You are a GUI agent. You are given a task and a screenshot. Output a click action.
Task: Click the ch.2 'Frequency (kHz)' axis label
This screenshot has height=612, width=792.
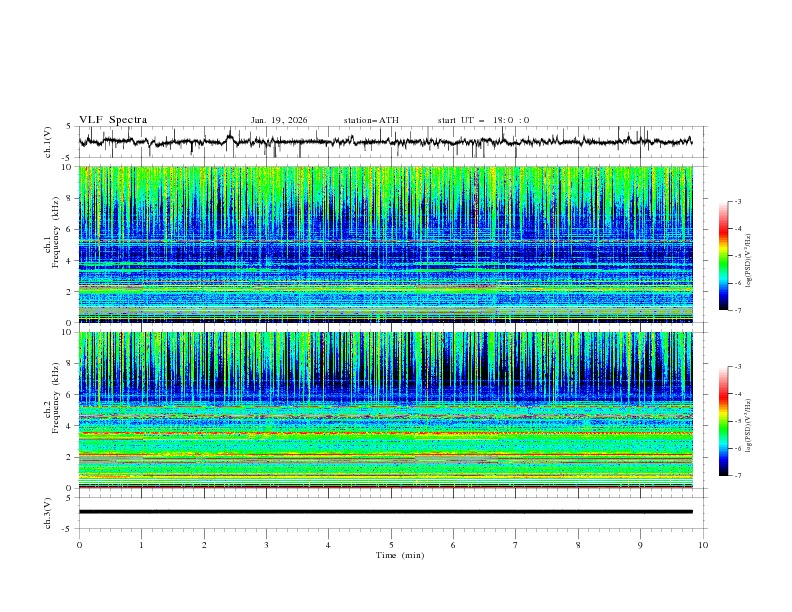[x=55, y=397]
